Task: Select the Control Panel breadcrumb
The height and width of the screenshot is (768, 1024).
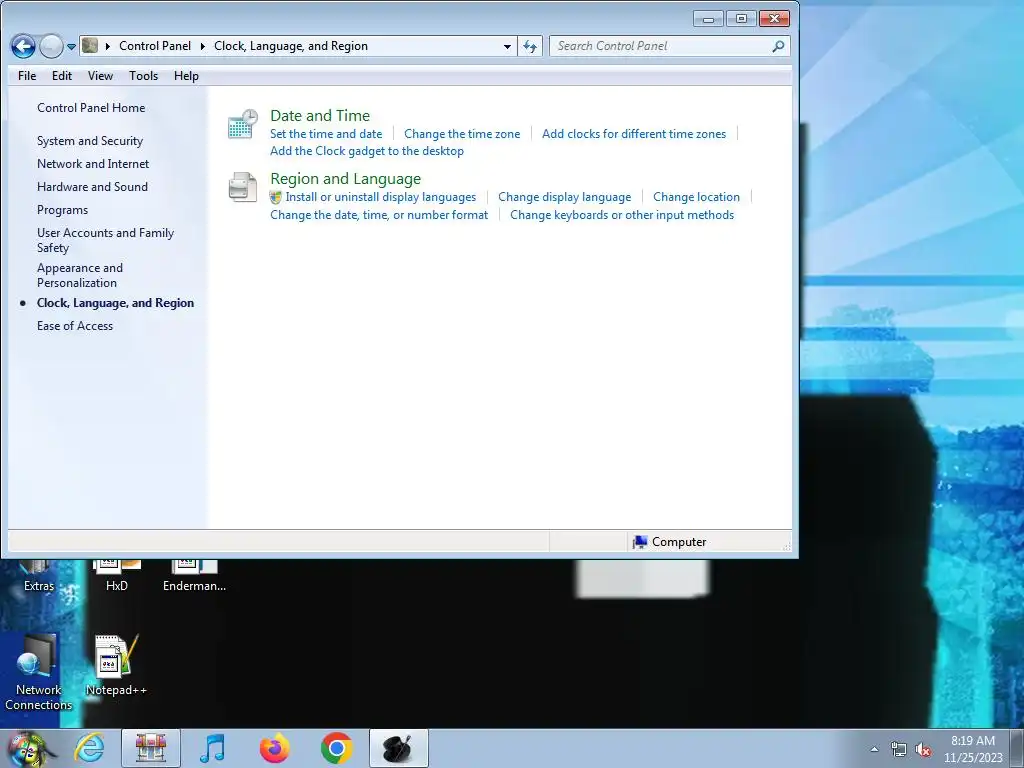Action: pos(155,46)
